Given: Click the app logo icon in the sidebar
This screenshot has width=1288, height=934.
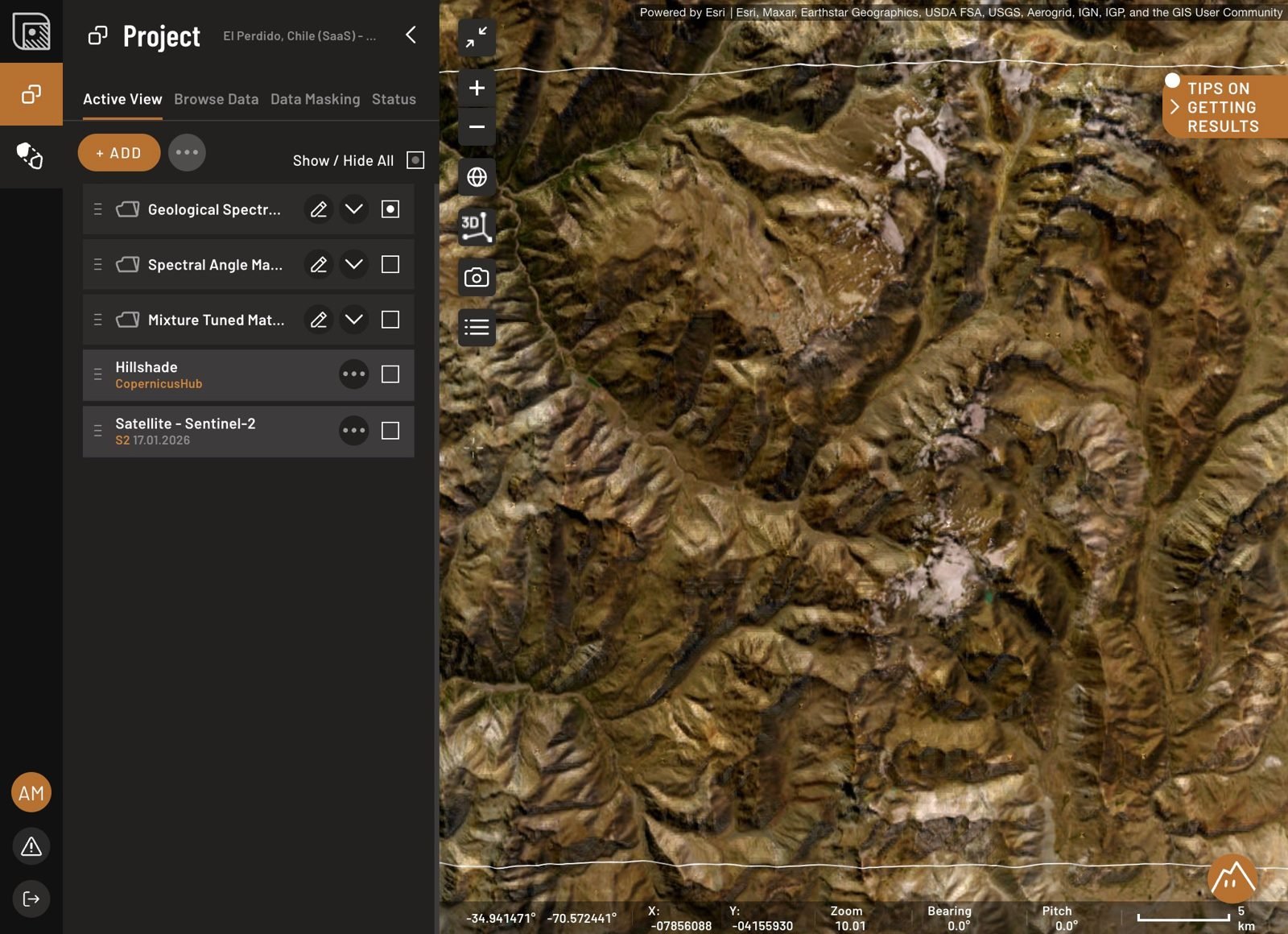Looking at the screenshot, I should 31,31.
